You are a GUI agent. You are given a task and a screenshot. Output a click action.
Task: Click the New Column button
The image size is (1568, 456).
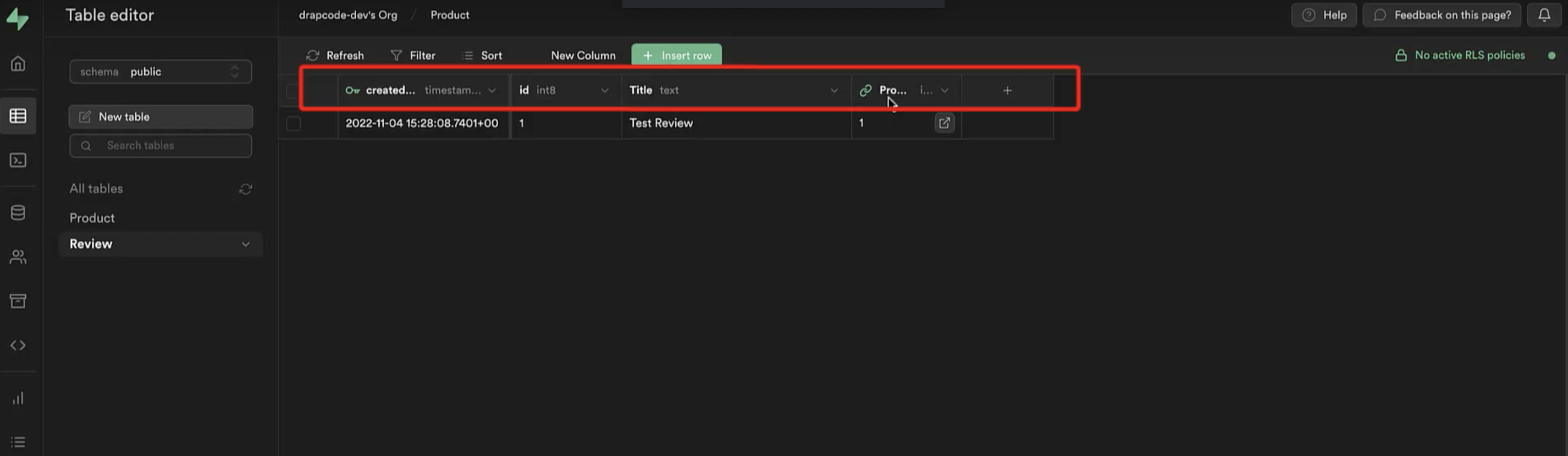(583, 56)
